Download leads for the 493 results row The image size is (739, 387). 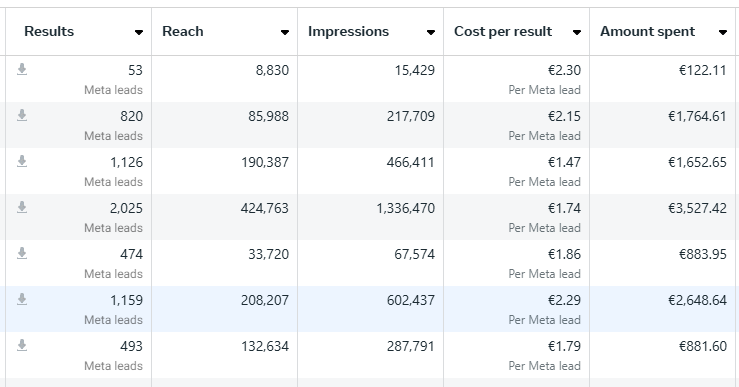pos(22,346)
